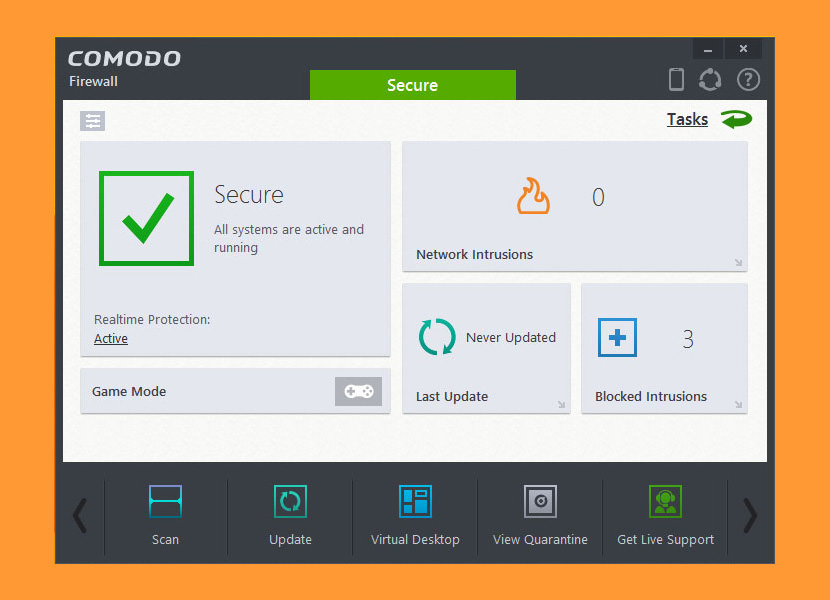Toggle Game Mode gamepad switch

(x=358, y=391)
